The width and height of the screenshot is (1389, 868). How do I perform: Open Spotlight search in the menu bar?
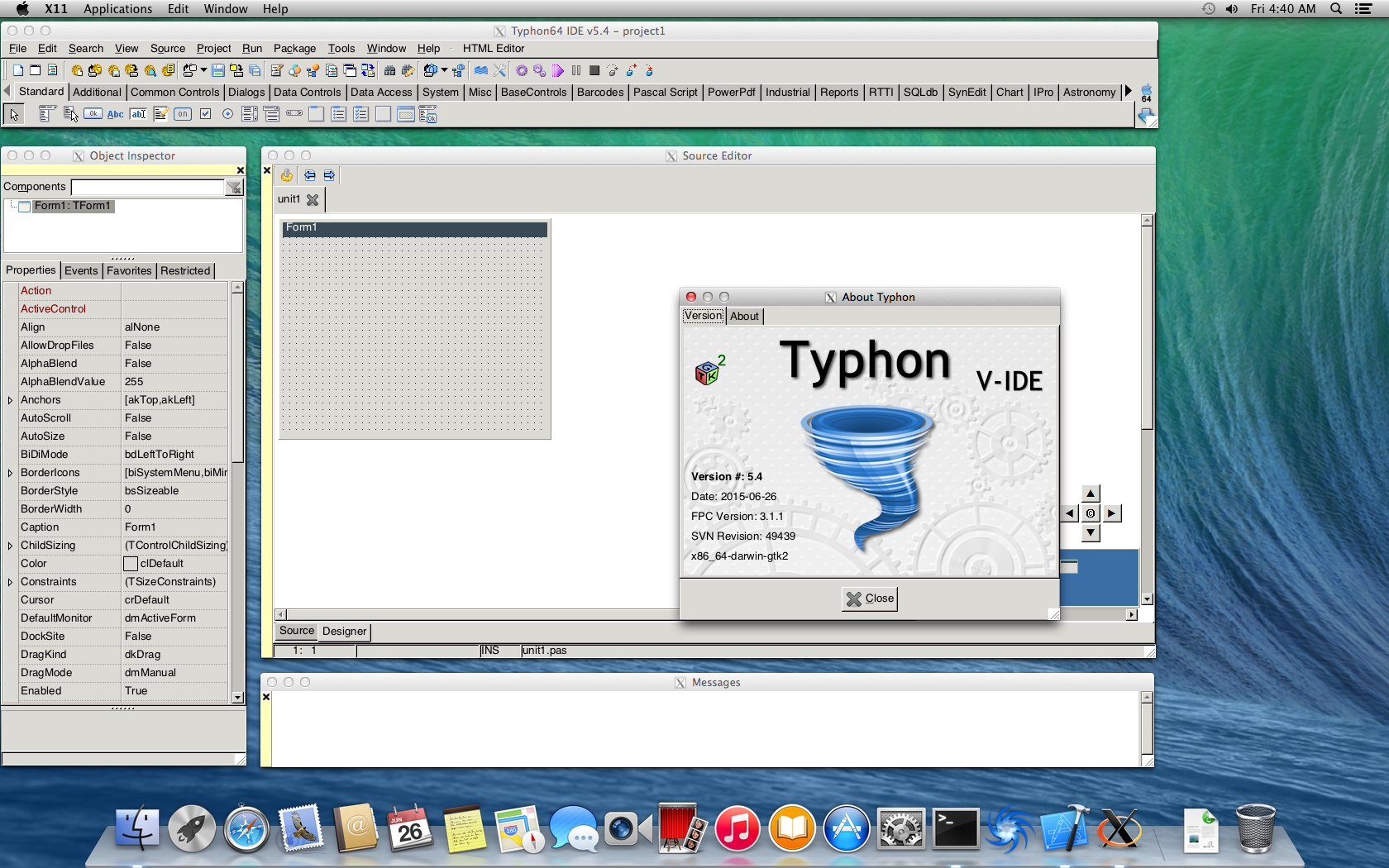click(1335, 9)
